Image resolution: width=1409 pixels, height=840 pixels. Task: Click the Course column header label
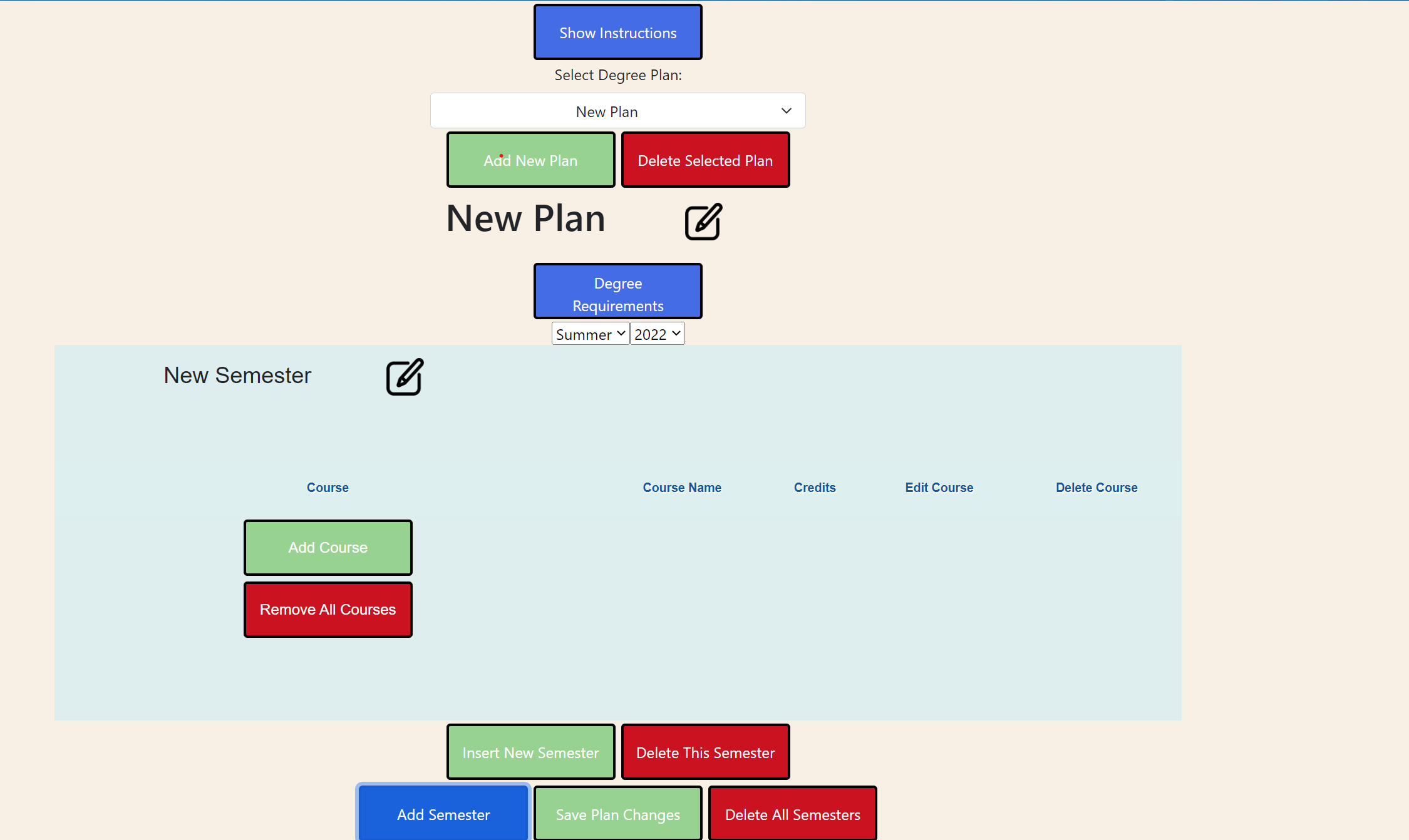(327, 487)
